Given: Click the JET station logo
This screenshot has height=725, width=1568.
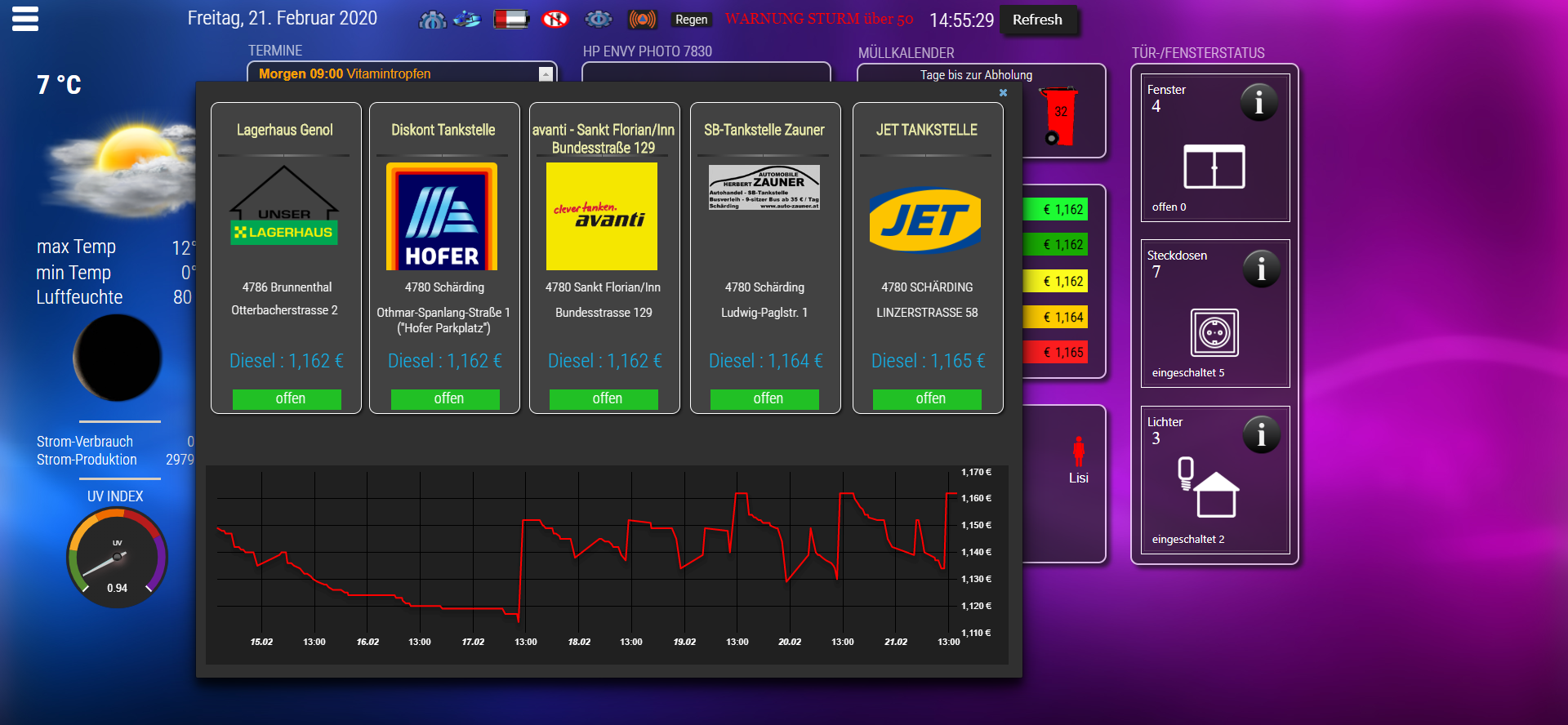Looking at the screenshot, I should pyautogui.click(x=925, y=220).
